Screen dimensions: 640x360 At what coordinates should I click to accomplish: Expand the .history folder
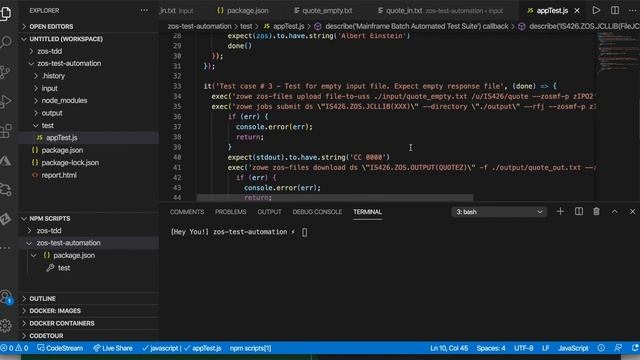[88, 76]
